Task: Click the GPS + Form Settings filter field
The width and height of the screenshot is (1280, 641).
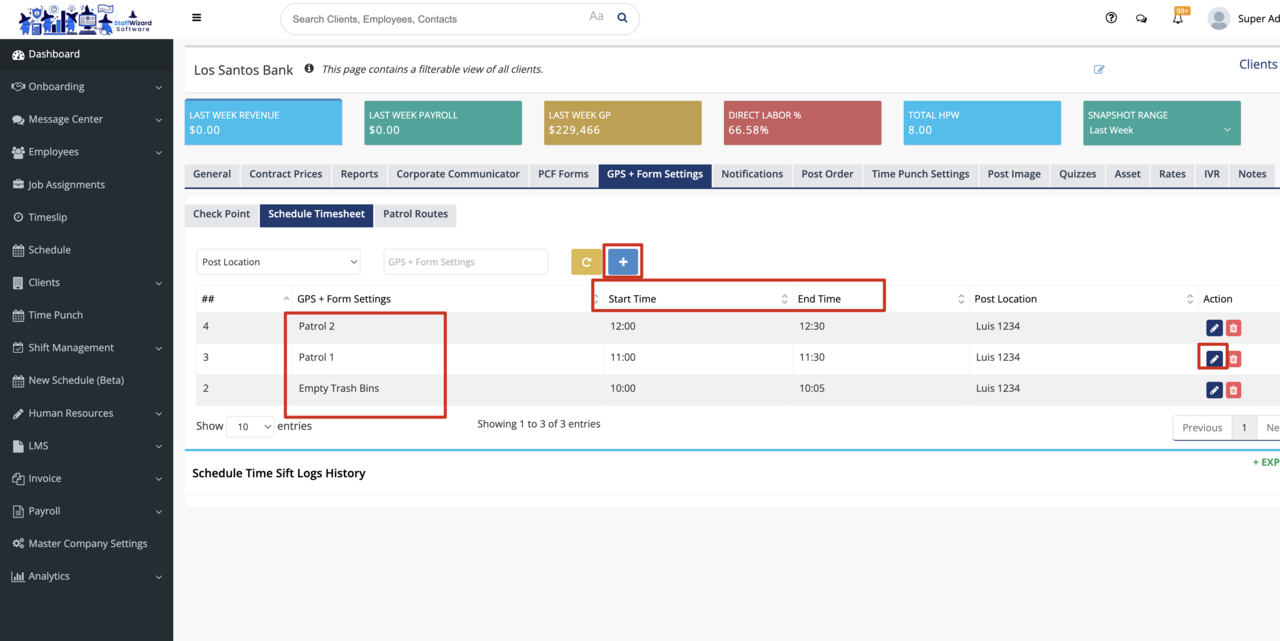Action: click(465, 262)
